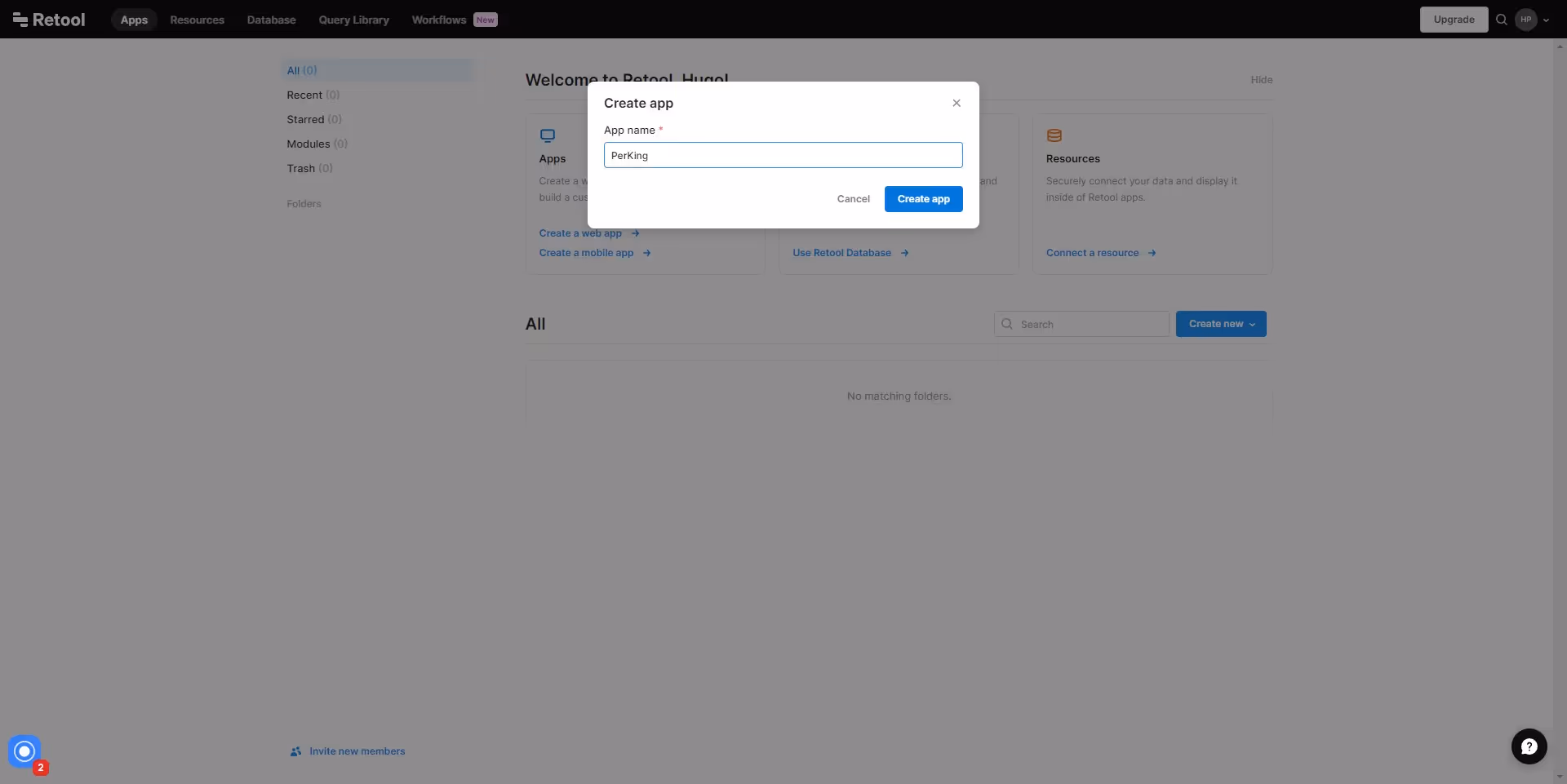Close the Create app dialog
Viewport: 1567px width, 784px height.
[957, 103]
